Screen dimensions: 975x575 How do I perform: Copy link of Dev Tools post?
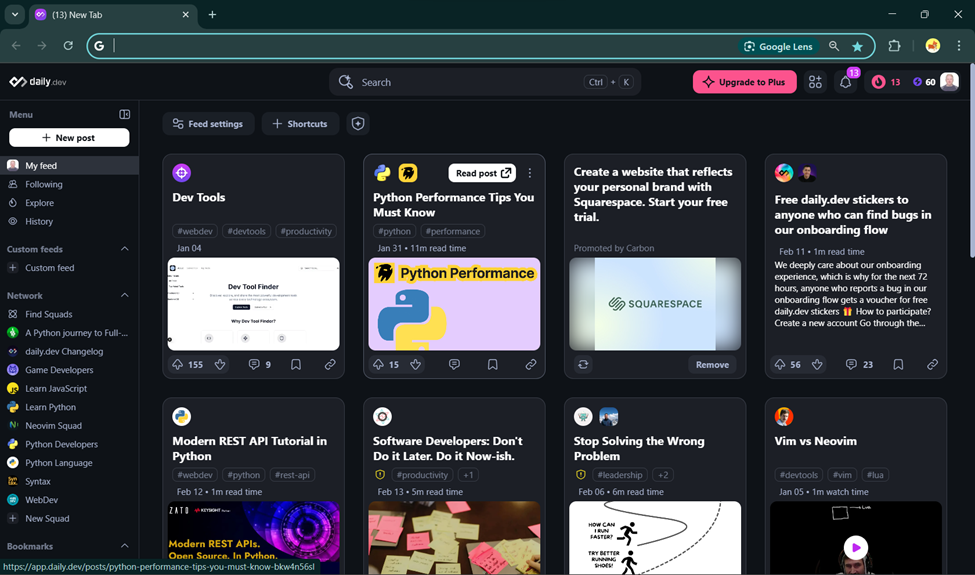pyautogui.click(x=330, y=364)
